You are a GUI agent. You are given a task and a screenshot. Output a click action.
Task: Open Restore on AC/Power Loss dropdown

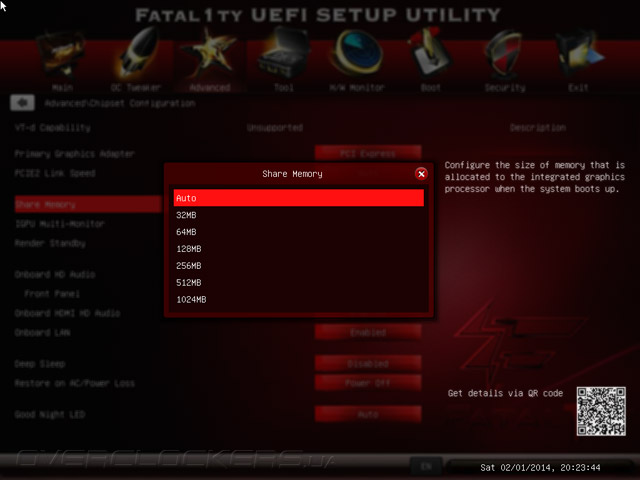click(368, 383)
